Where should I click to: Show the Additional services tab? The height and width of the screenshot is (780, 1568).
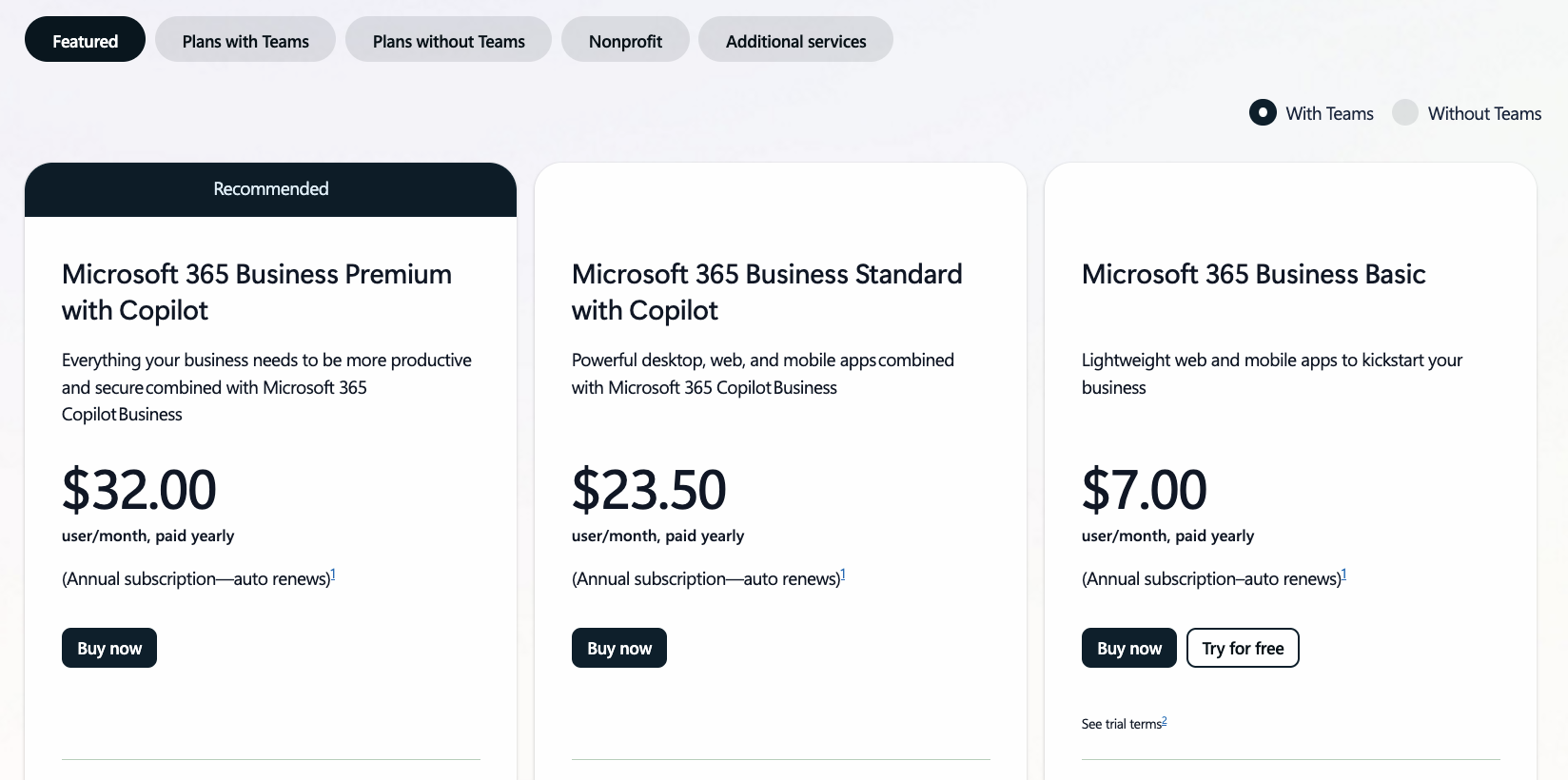[795, 40]
